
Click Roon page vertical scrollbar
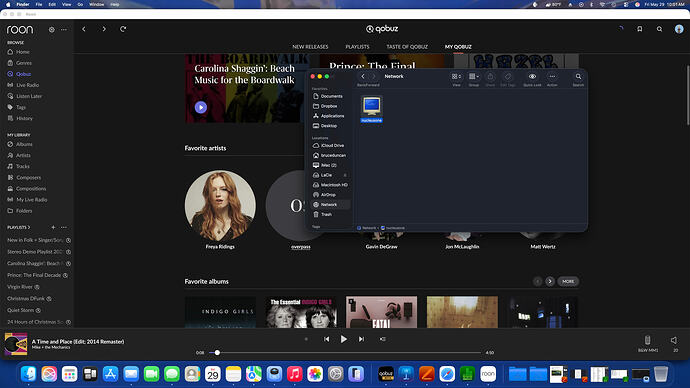(687, 95)
